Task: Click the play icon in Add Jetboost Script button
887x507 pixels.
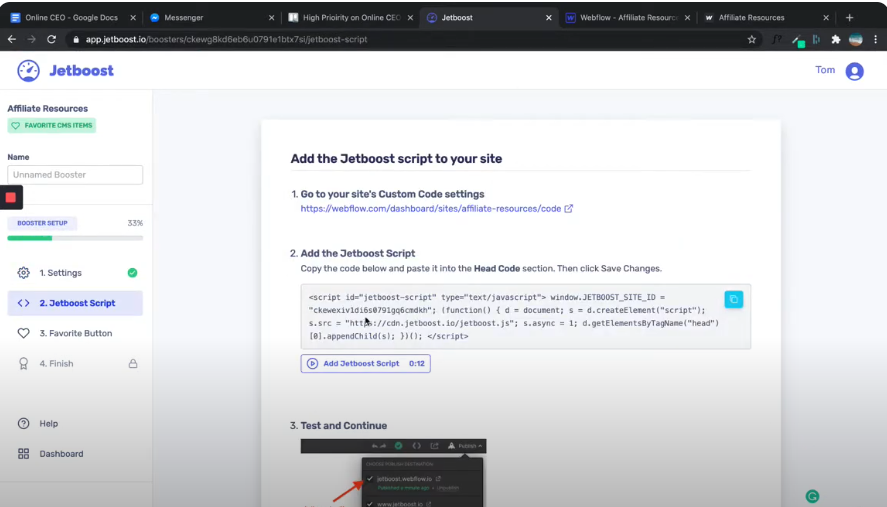Action: point(312,363)
